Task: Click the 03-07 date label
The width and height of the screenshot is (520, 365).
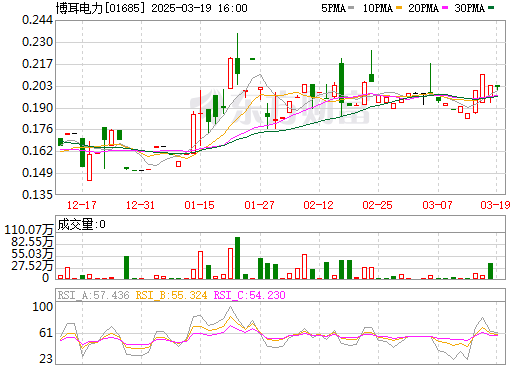Action: tap(437, 205)
